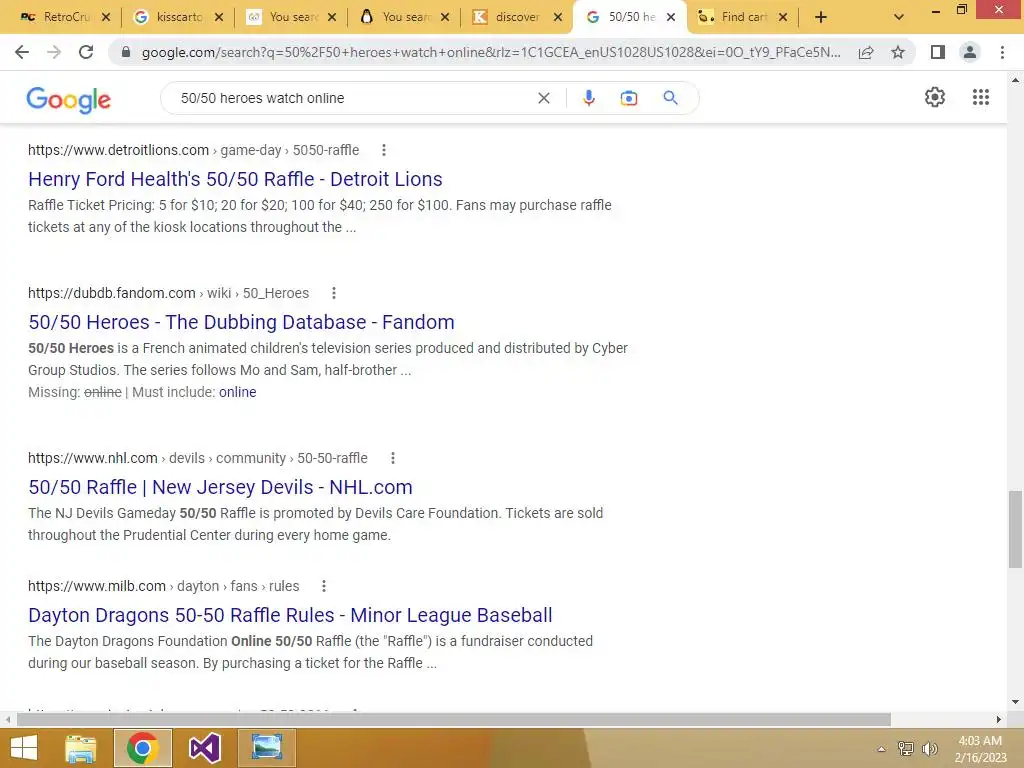This screenshot has width=1024, height=768.
Task: Click the Must include online link
Action: click(238, 392)
